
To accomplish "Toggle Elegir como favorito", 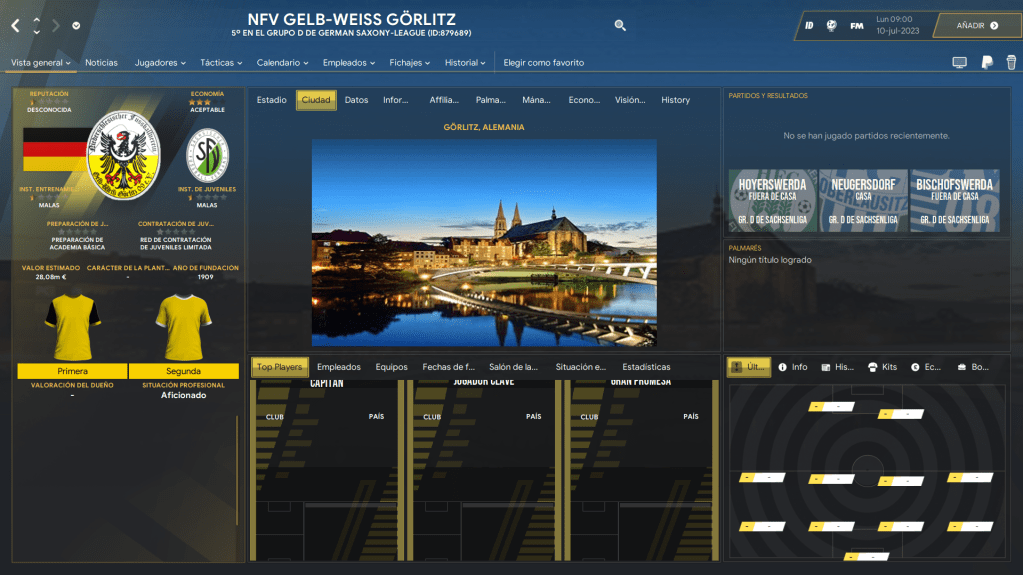I will pos(543,63).
